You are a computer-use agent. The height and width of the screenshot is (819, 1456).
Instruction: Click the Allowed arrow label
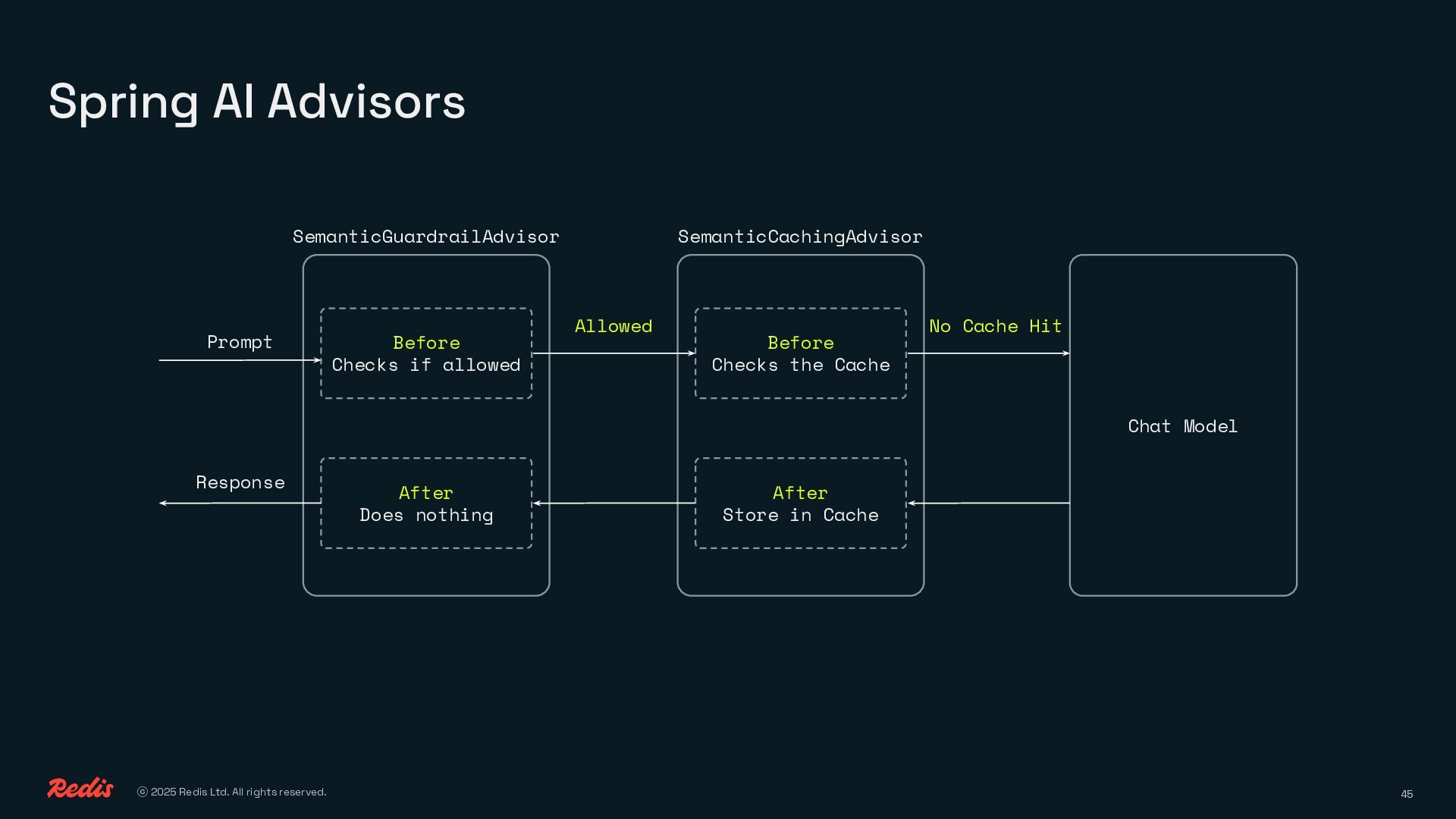(x=613, y=326)
